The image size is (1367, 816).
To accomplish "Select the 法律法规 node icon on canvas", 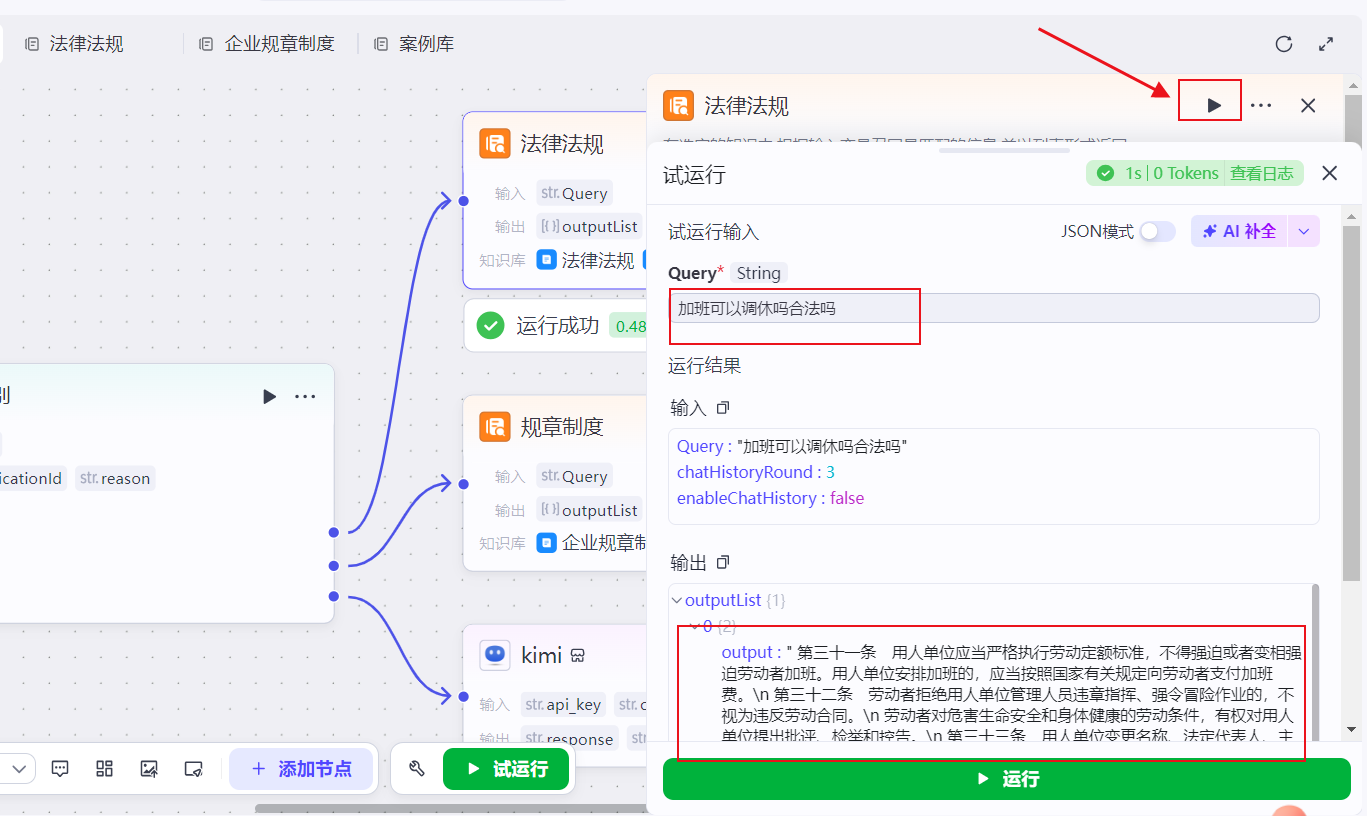I will [x=495, y=144].
